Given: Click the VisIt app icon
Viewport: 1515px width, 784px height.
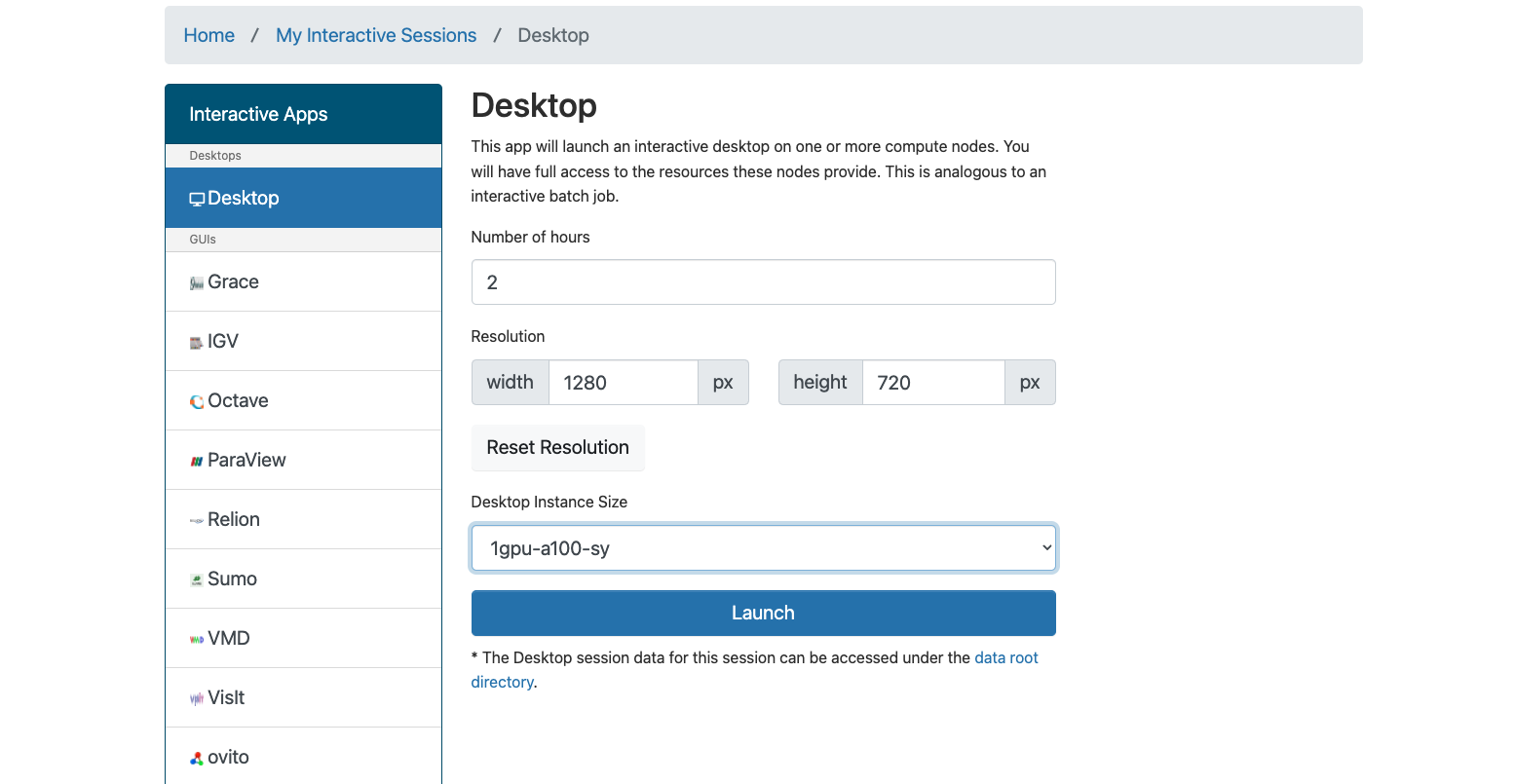Looking at the screenshot, I should click(197, 698).
